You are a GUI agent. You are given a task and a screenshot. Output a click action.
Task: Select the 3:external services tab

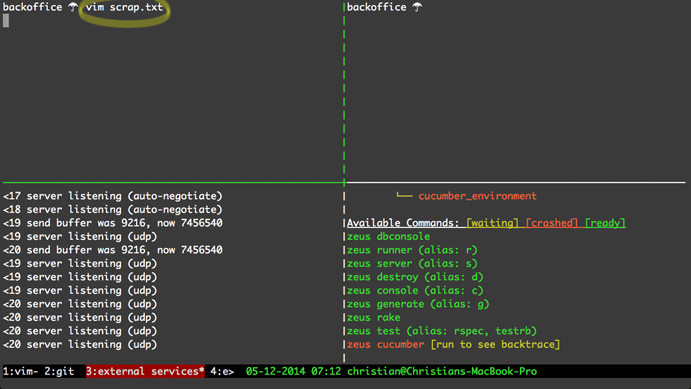point(145,371)
